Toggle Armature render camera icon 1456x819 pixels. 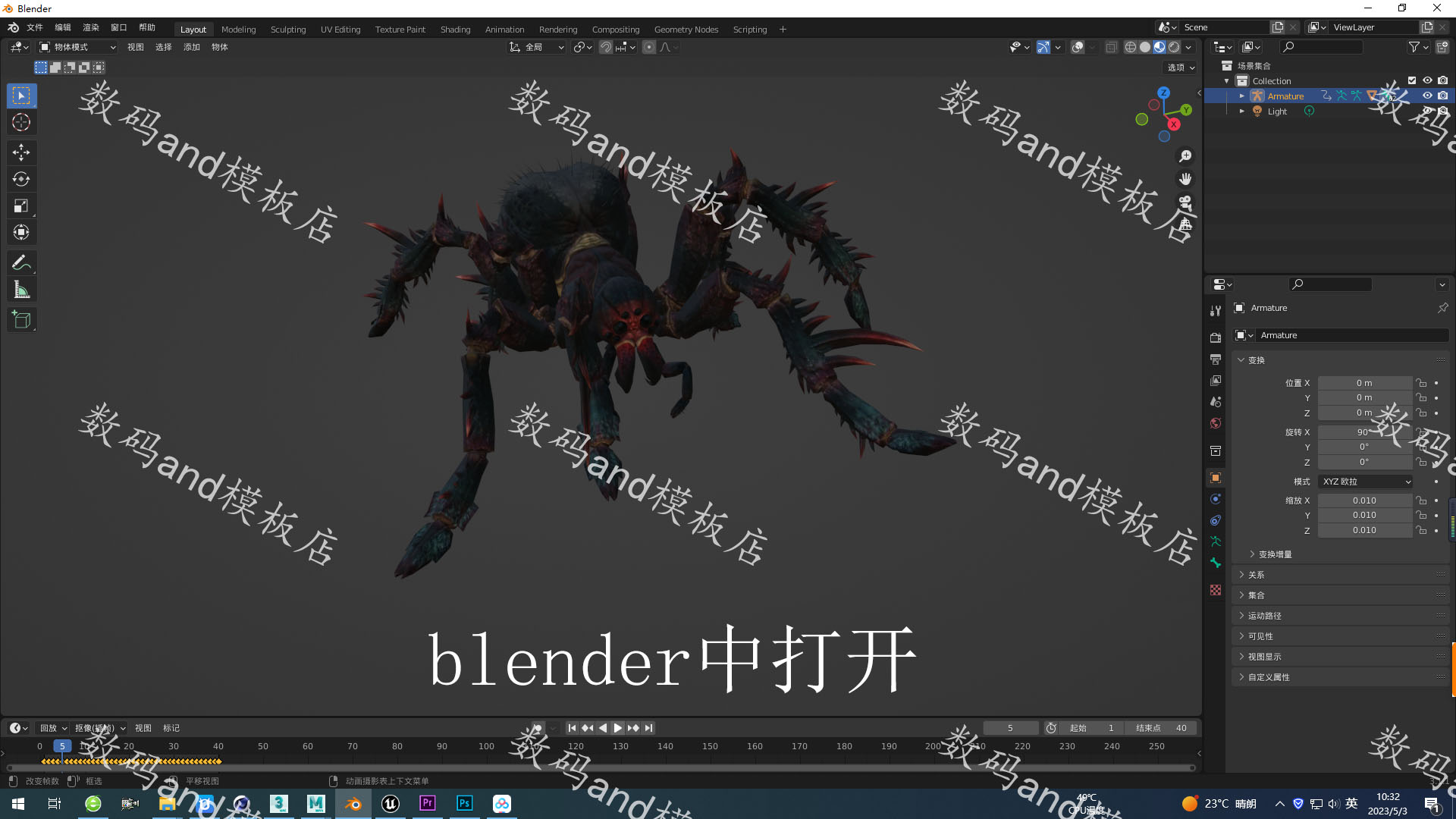click(x=1442, y=96)
